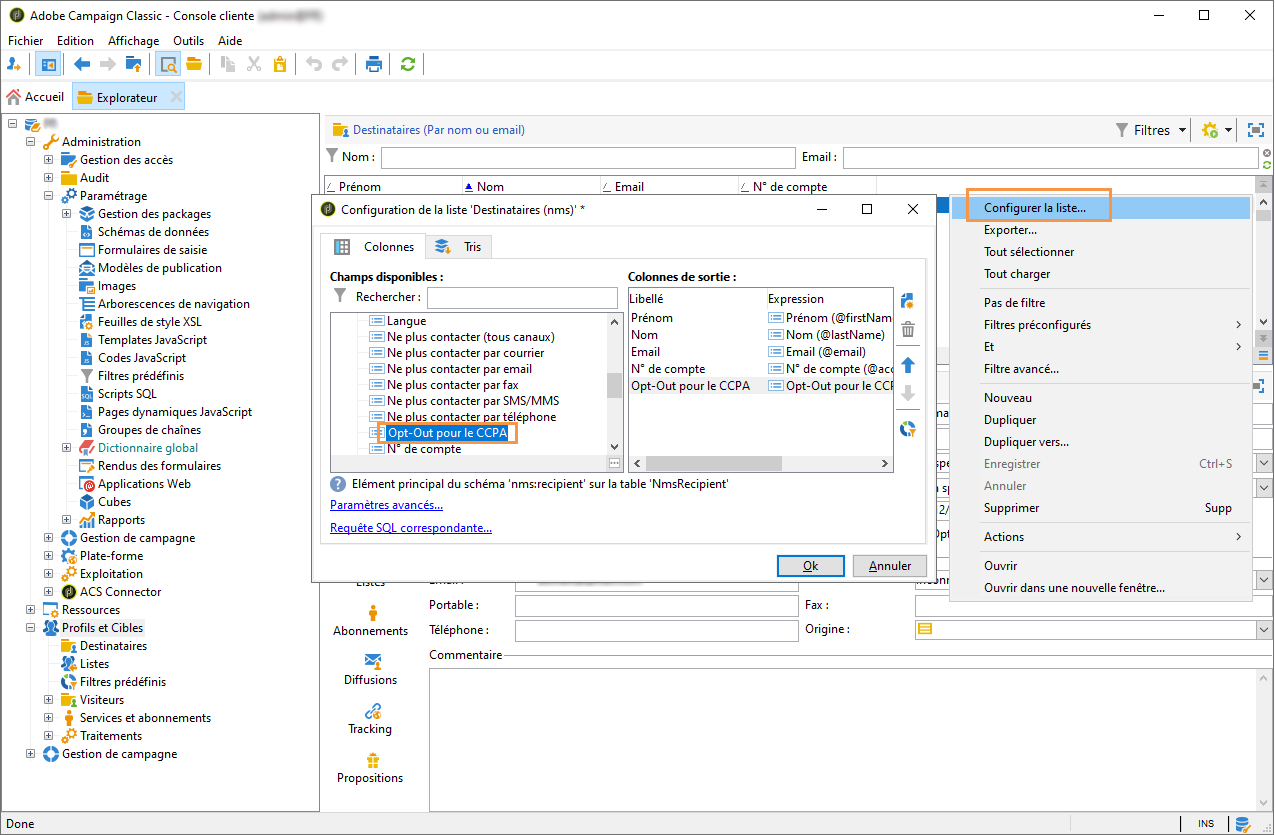Click the print icon in the toolbar

(x=374, y=64)
